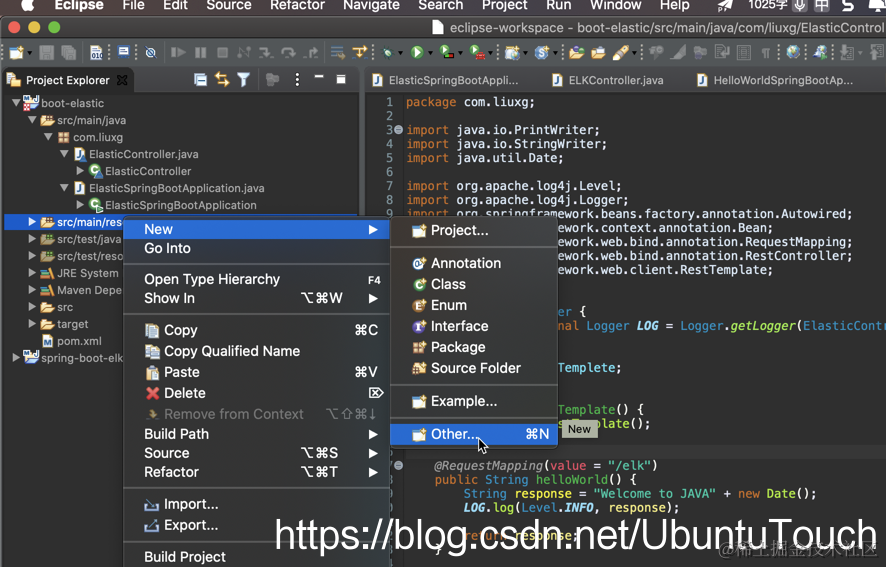Open the console/terminal toolbar icon
The image size is (886, 567).
123,53
